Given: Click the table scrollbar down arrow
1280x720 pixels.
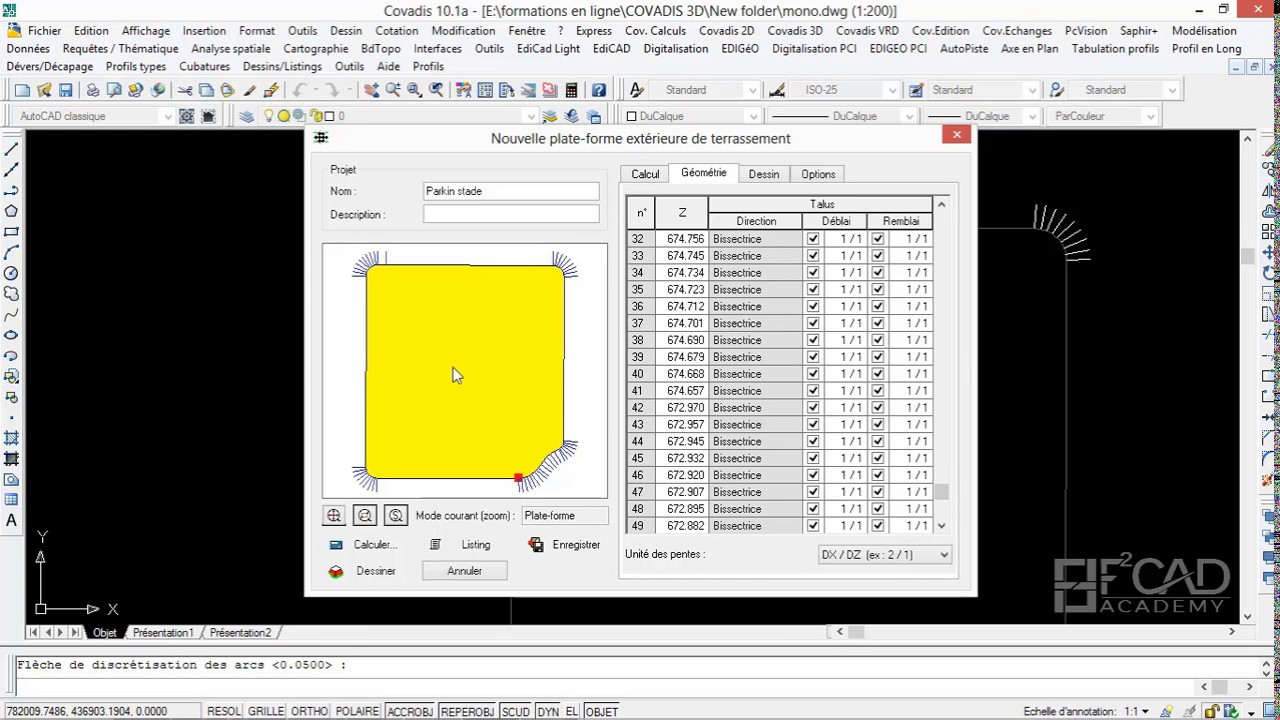Looking at the screenshot, I should 941,526.
